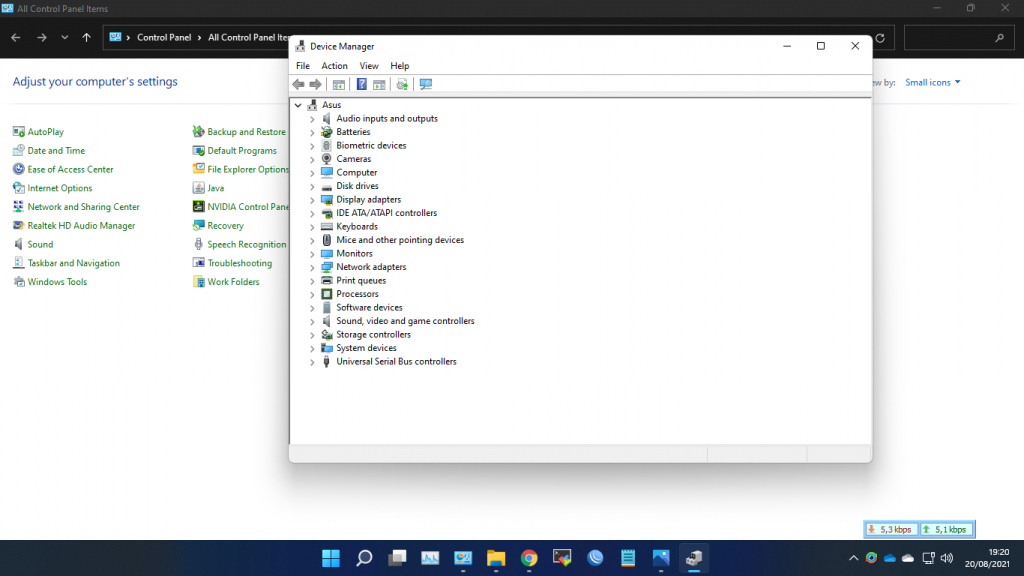Click the volume icon in system tray
The image size is (1024, 576).
click(946, 558)
